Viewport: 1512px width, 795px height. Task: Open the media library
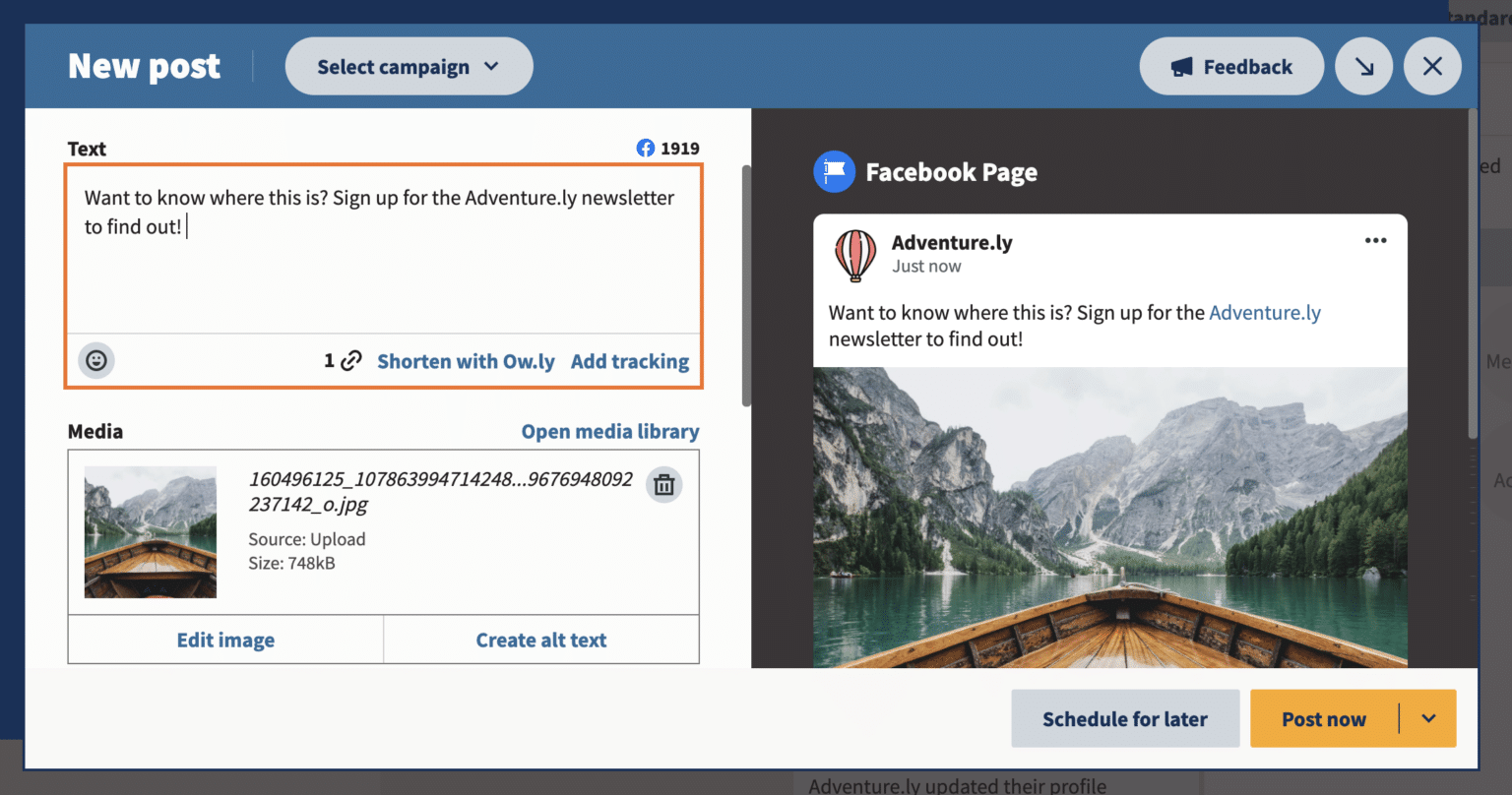point(609,431)
